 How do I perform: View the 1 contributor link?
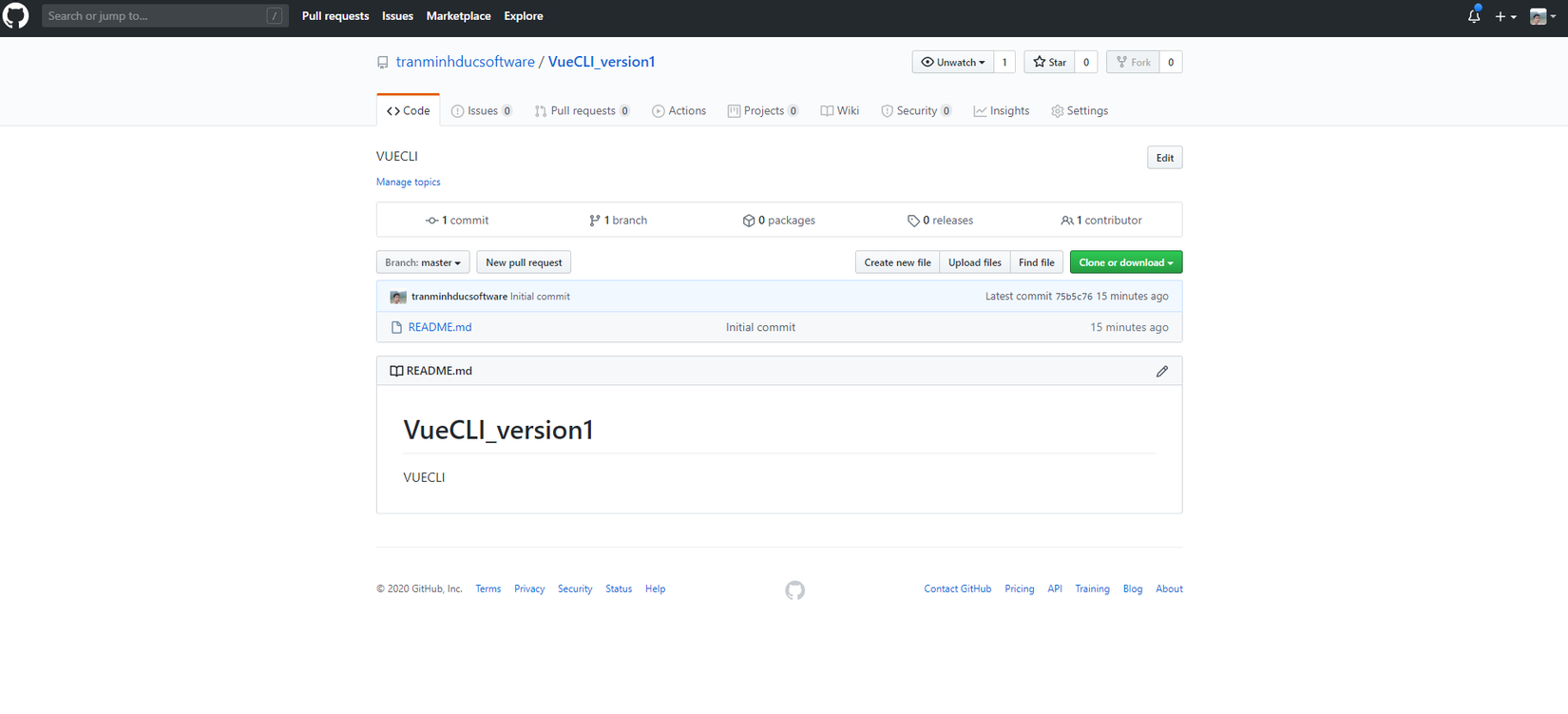(x=1101, y=221)
